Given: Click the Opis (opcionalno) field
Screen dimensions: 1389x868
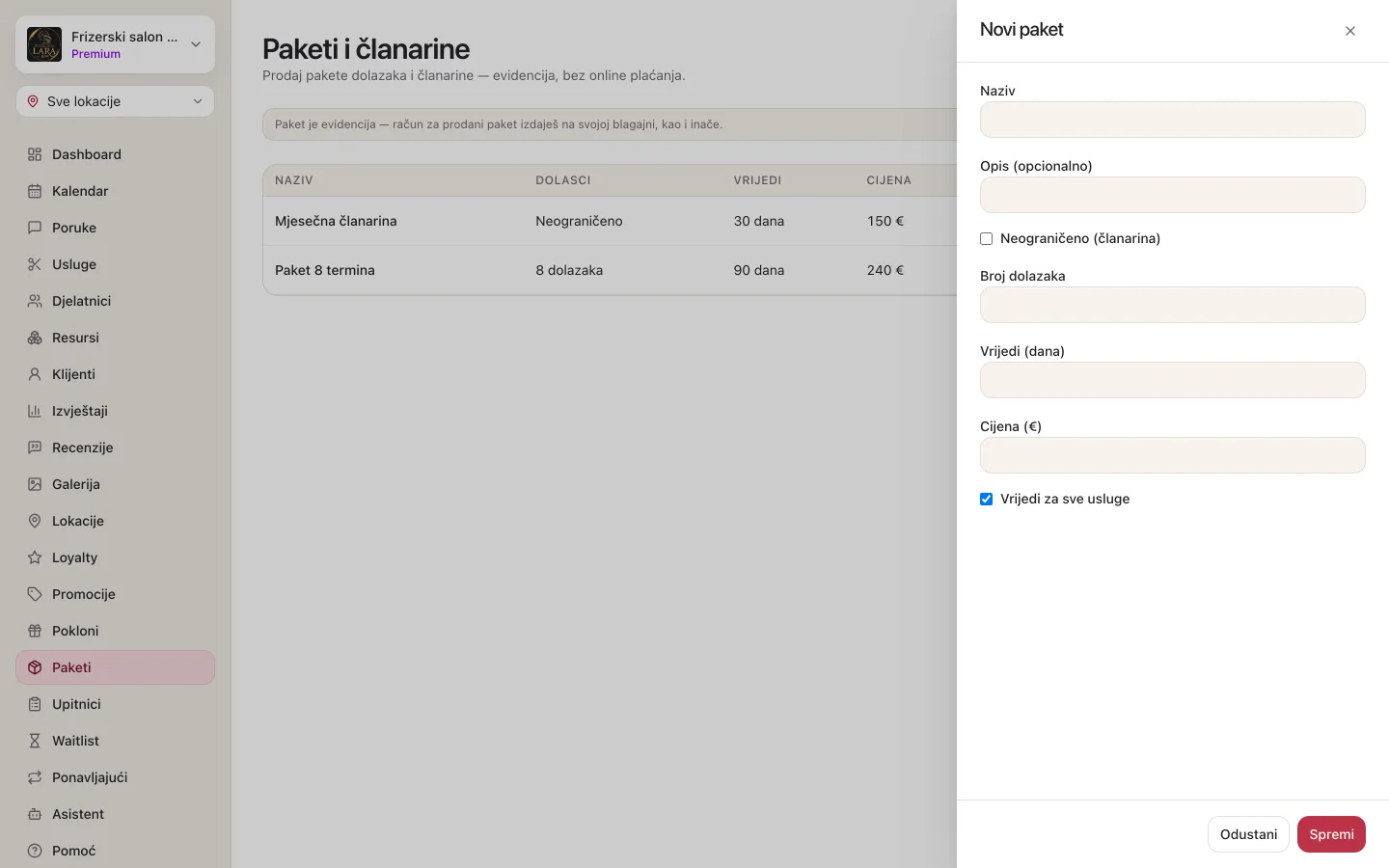Looking at the screenshot, I should tap(1172, 195).
